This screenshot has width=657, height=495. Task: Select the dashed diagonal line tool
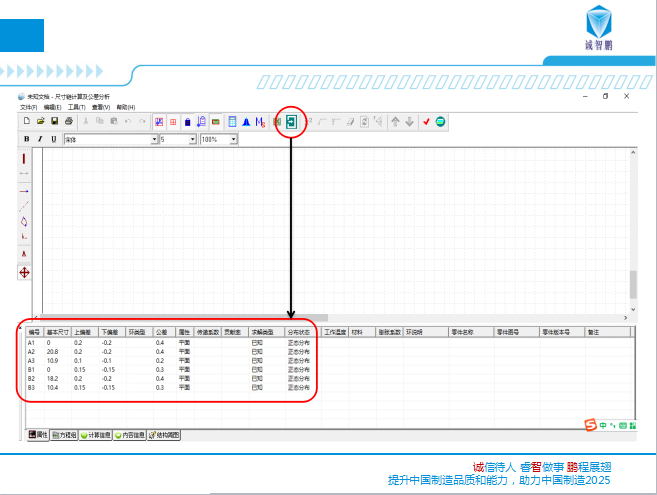(24, 206)
